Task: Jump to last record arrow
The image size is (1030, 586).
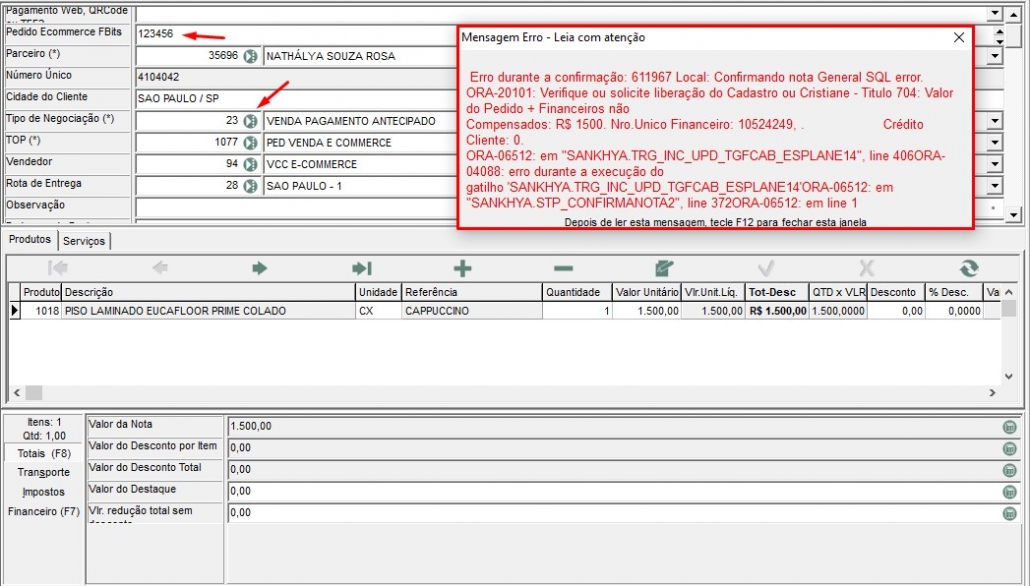Action: pyautogui.click(x=361, y=268)
